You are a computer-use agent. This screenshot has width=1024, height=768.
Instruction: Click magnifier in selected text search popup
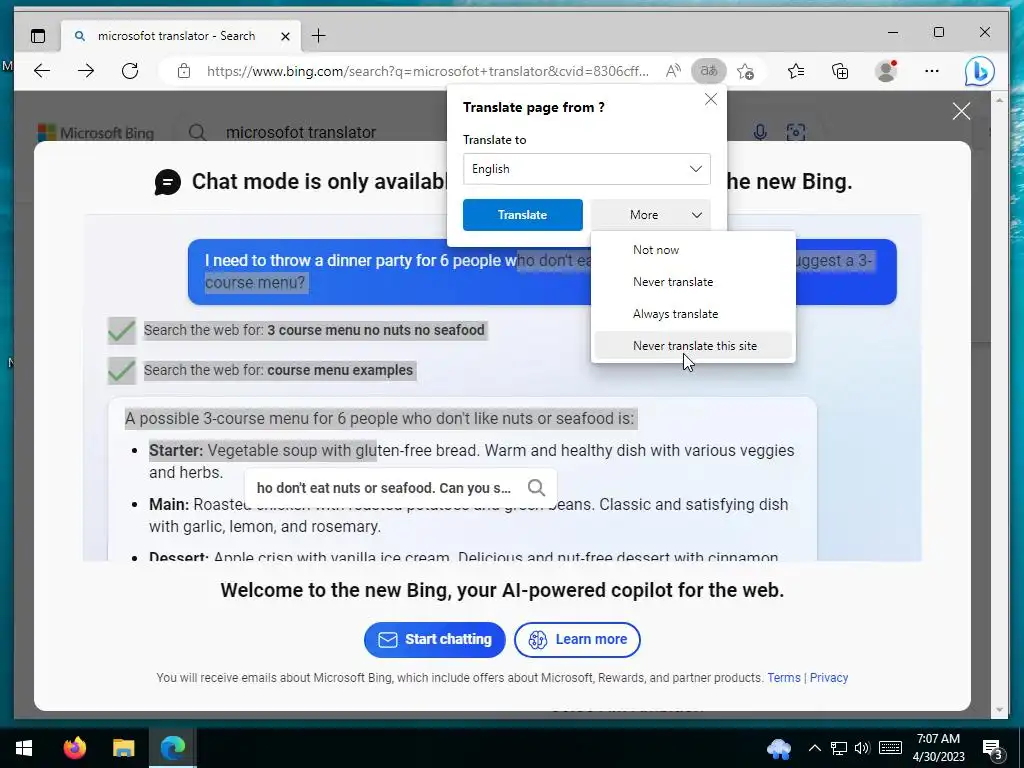(x=536, y=488)
